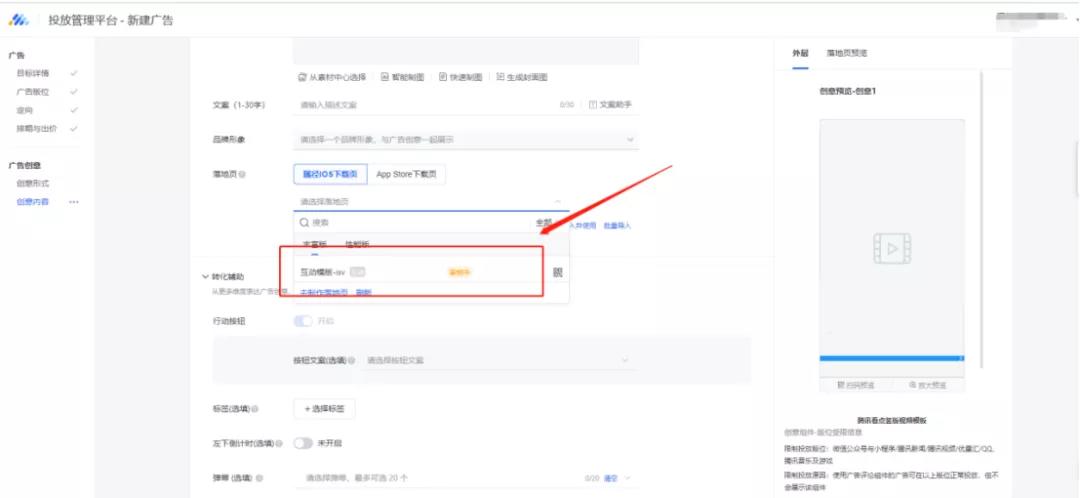1080x498 pixels.
Task: Click the search magnifier in landing page dropdown
Action: [304, 223]
